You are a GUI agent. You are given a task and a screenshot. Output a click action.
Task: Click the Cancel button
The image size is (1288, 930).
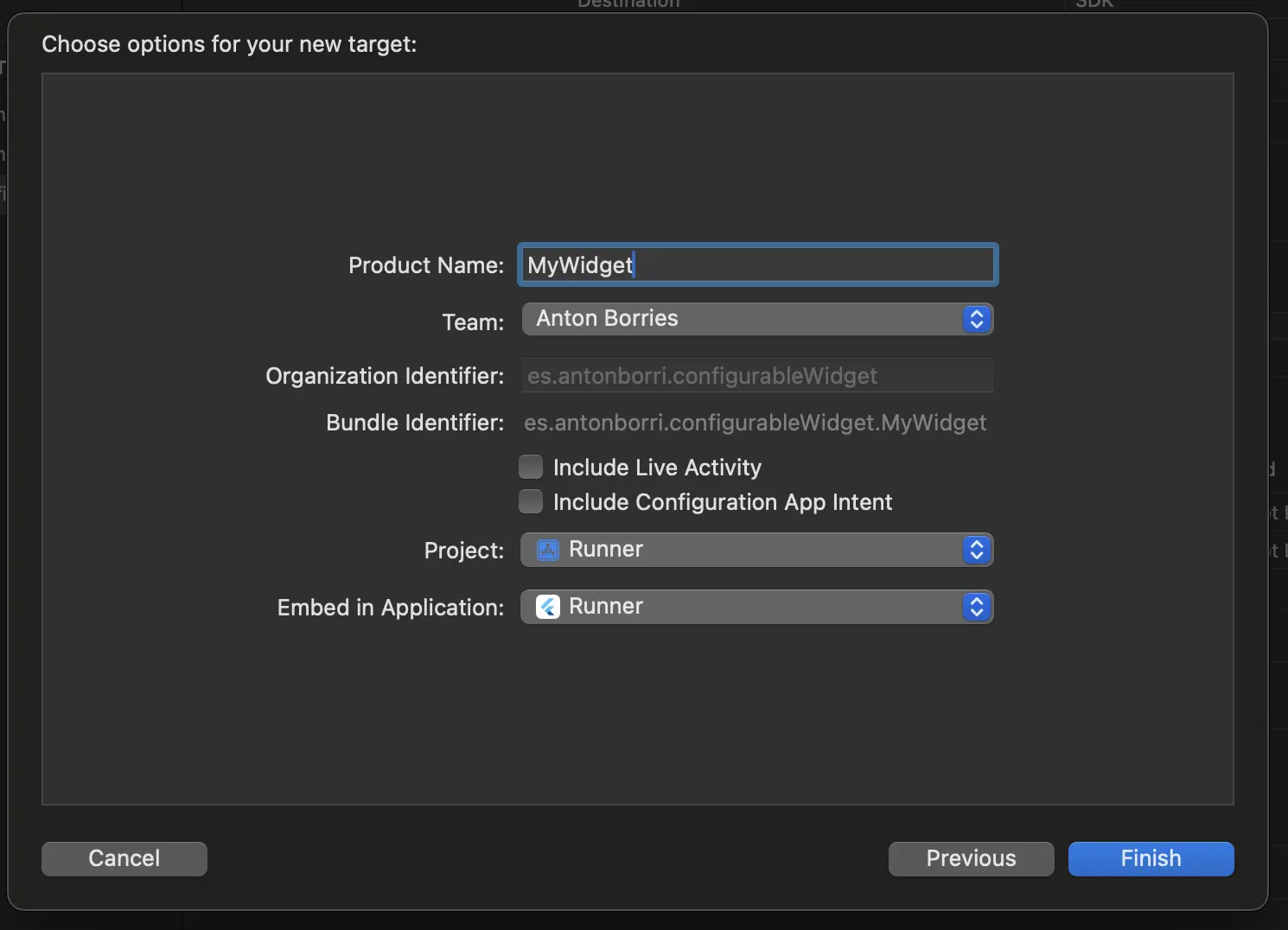click(124, 858)
